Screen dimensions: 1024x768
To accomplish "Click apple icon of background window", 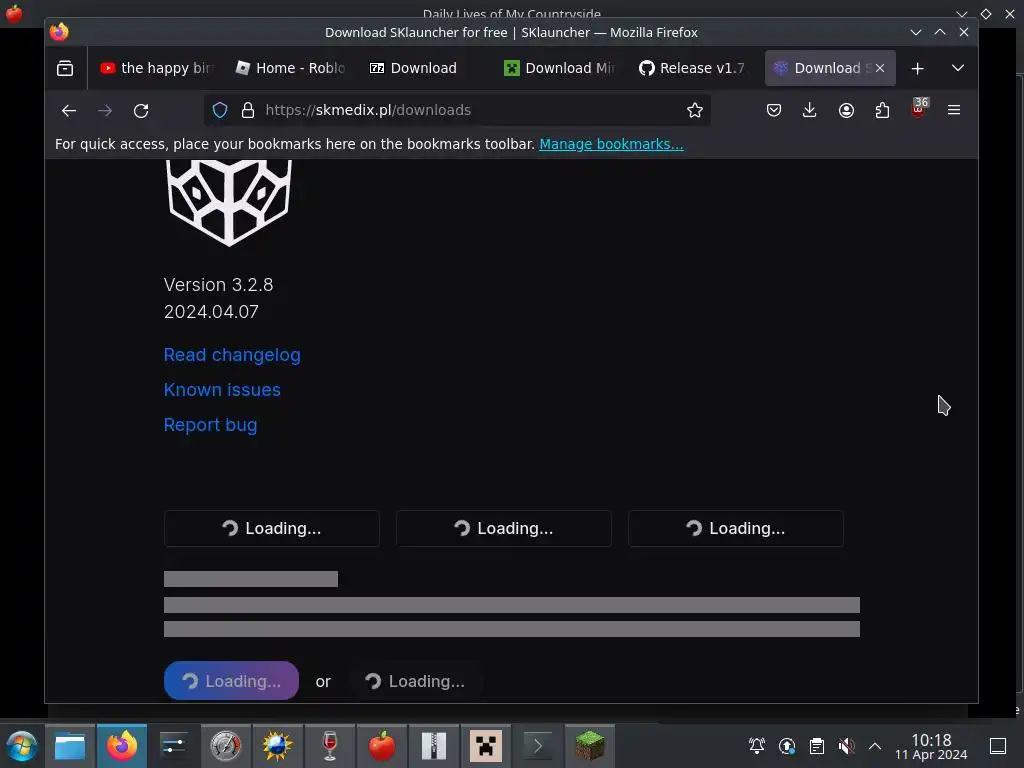I will tap(14, 13).
